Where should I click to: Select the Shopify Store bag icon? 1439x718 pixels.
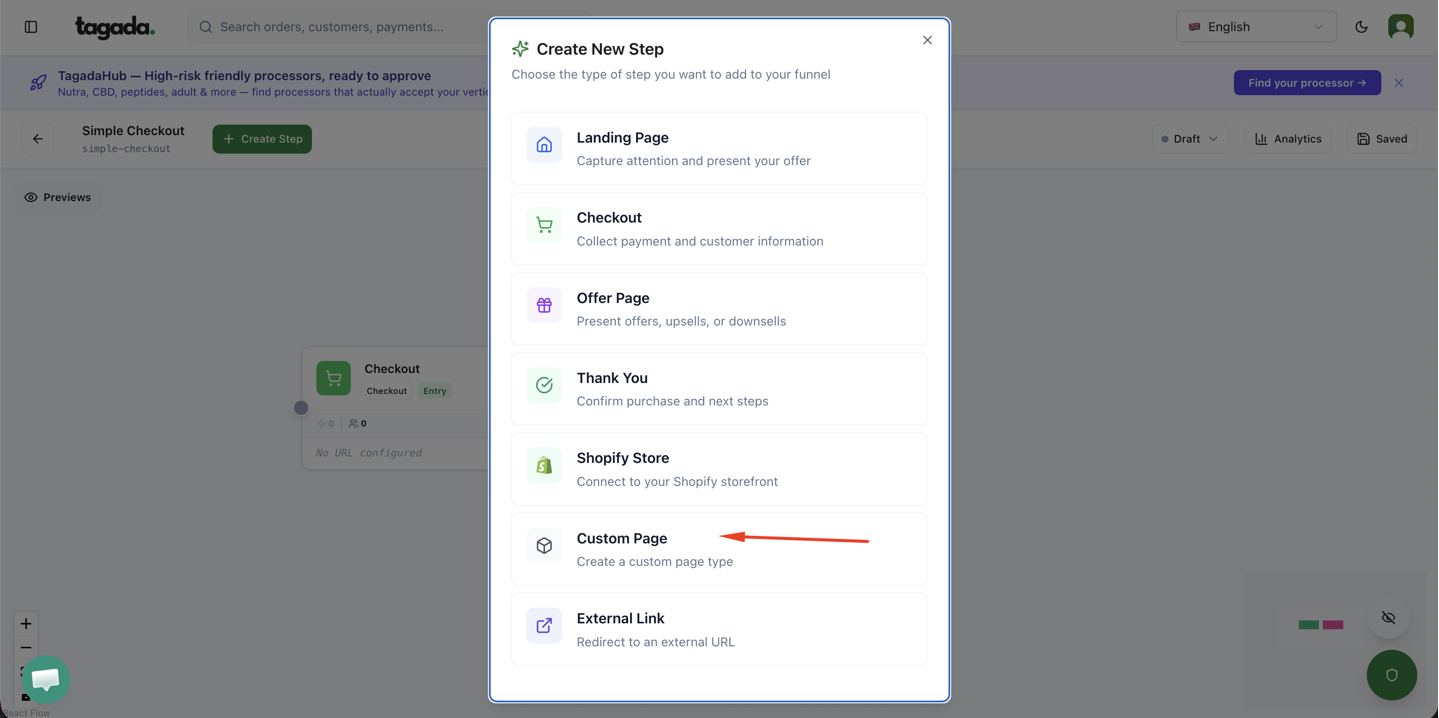click(x=544, y=465)
